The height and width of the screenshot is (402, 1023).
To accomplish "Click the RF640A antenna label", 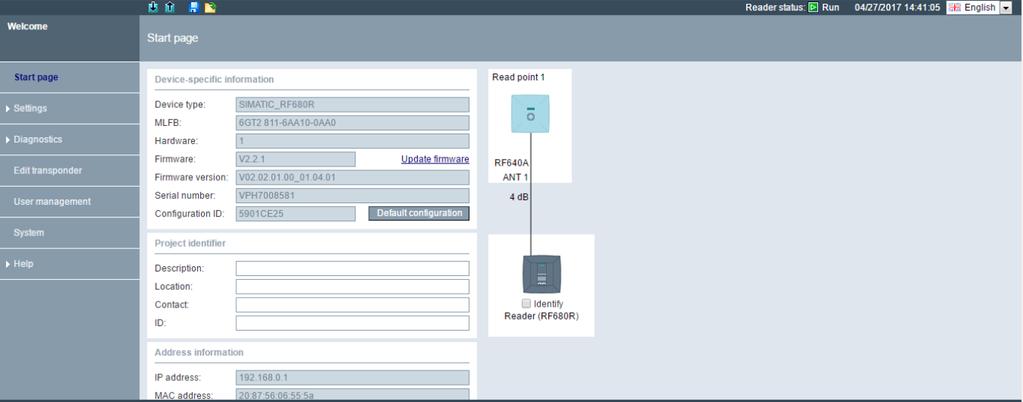I will [x=512, y=163].
